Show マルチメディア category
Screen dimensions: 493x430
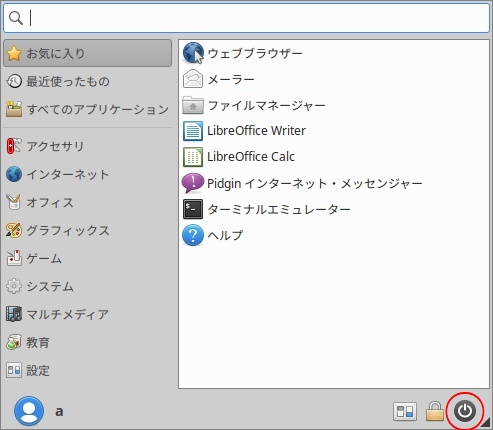tap(88, 314)
